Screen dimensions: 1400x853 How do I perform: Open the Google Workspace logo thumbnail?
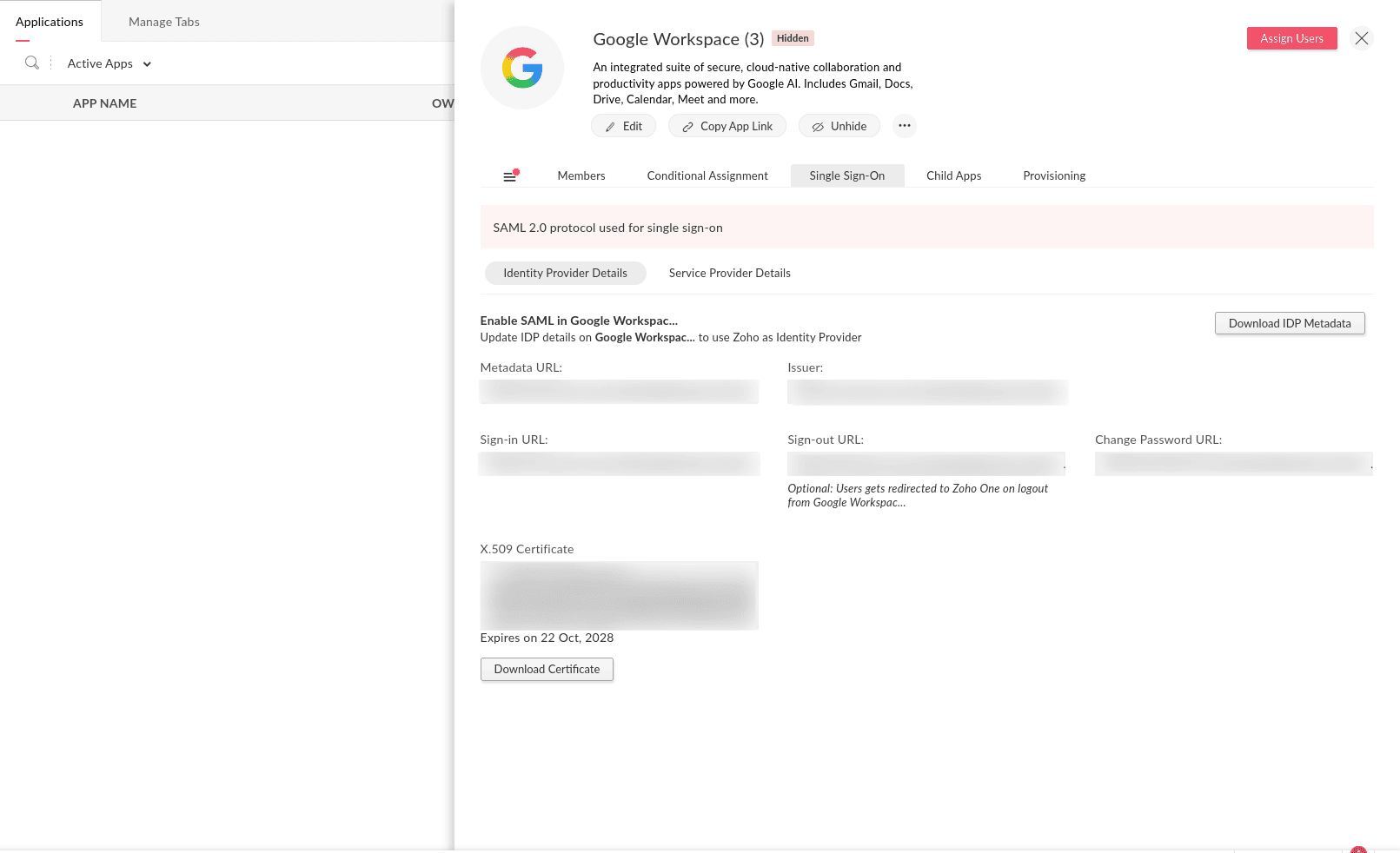522,68
